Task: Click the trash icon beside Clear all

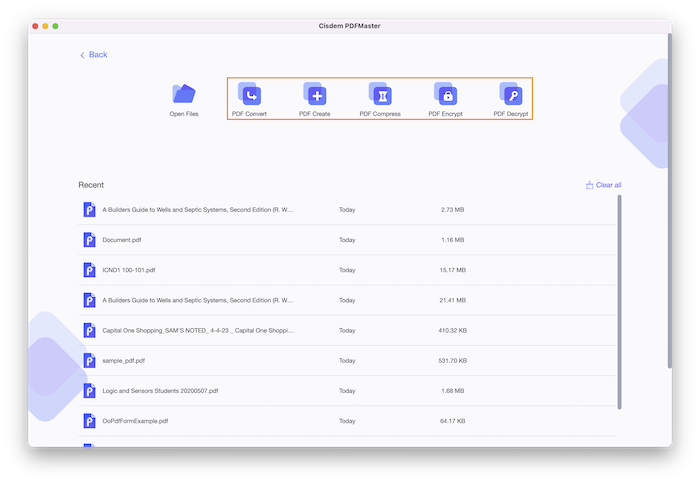Action: [x=589, y=185]
